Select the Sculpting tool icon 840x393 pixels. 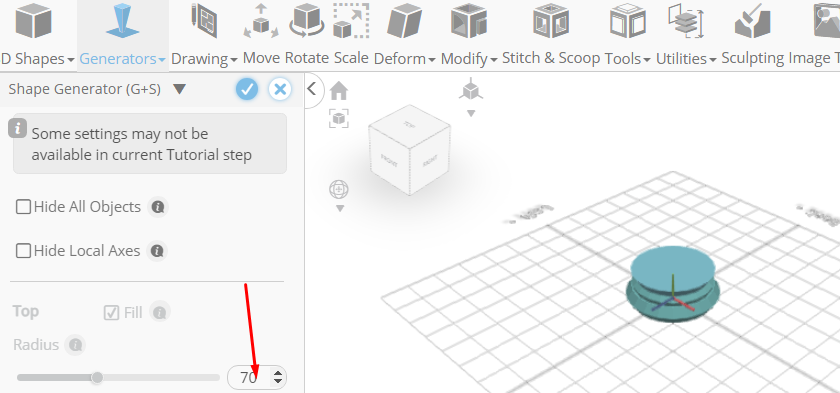point(753,21)
